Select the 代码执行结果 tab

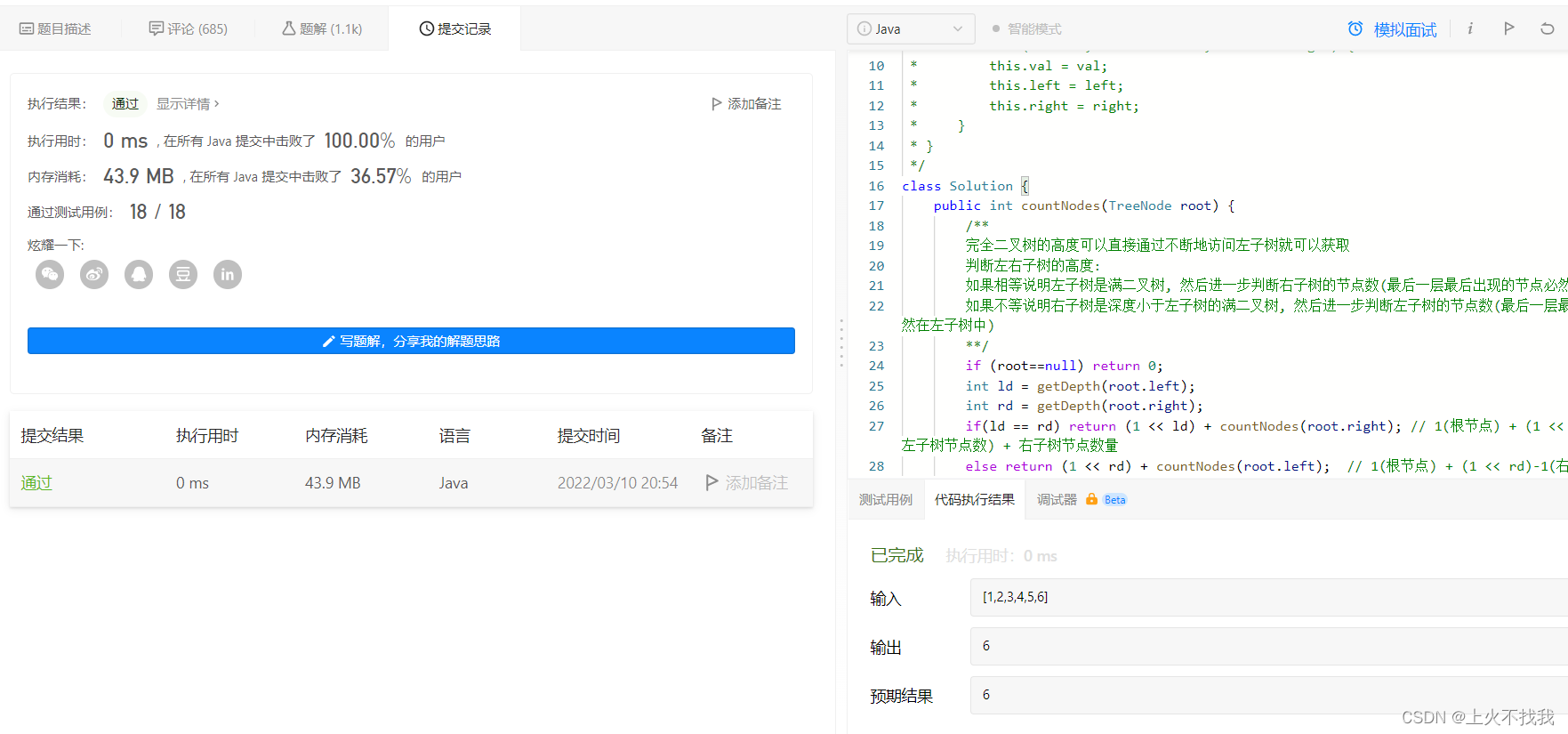click(975, 499)
